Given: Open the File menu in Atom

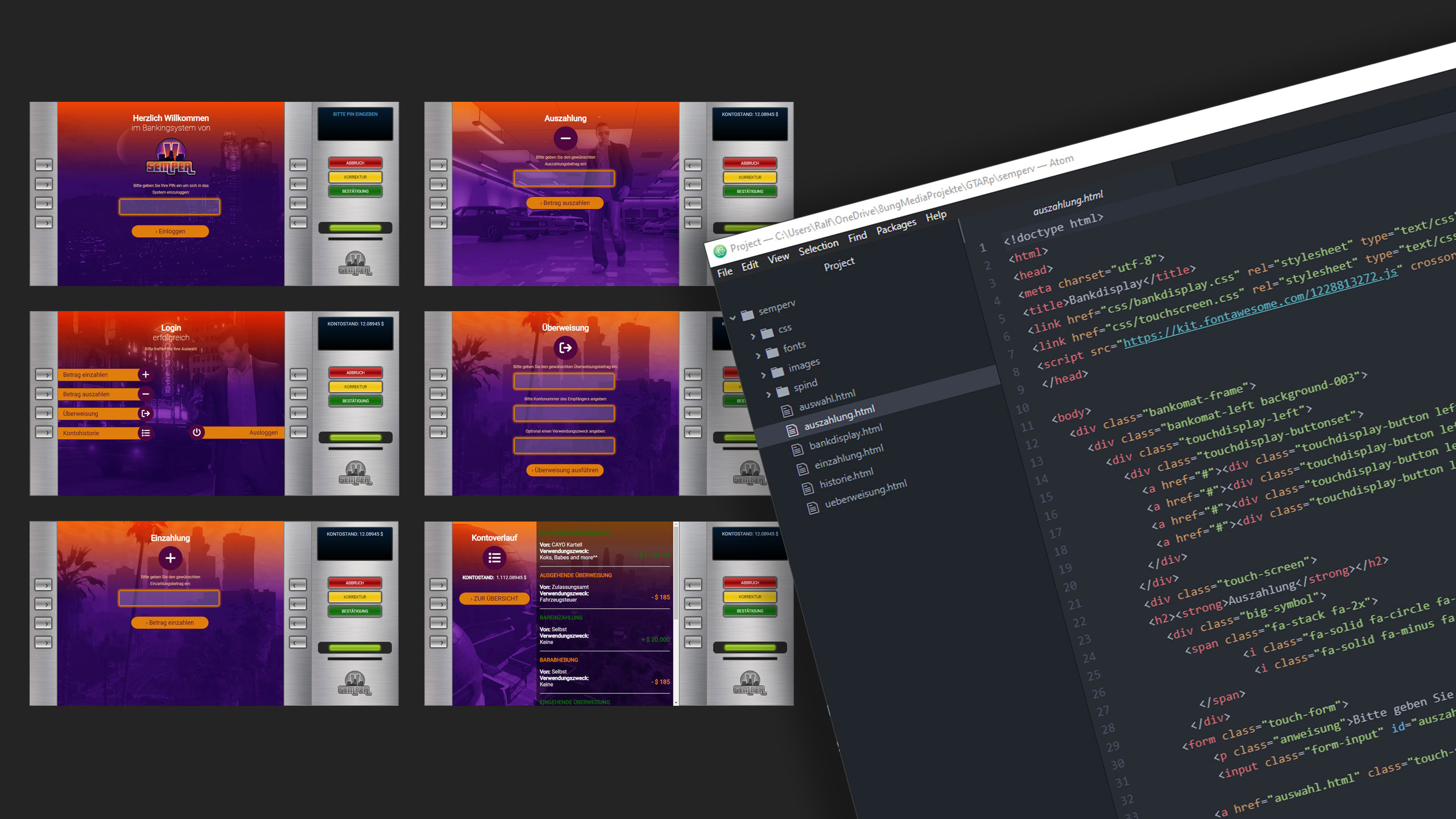Looking at the screenshot, I should pyautogui.click(x=725, y=272).
